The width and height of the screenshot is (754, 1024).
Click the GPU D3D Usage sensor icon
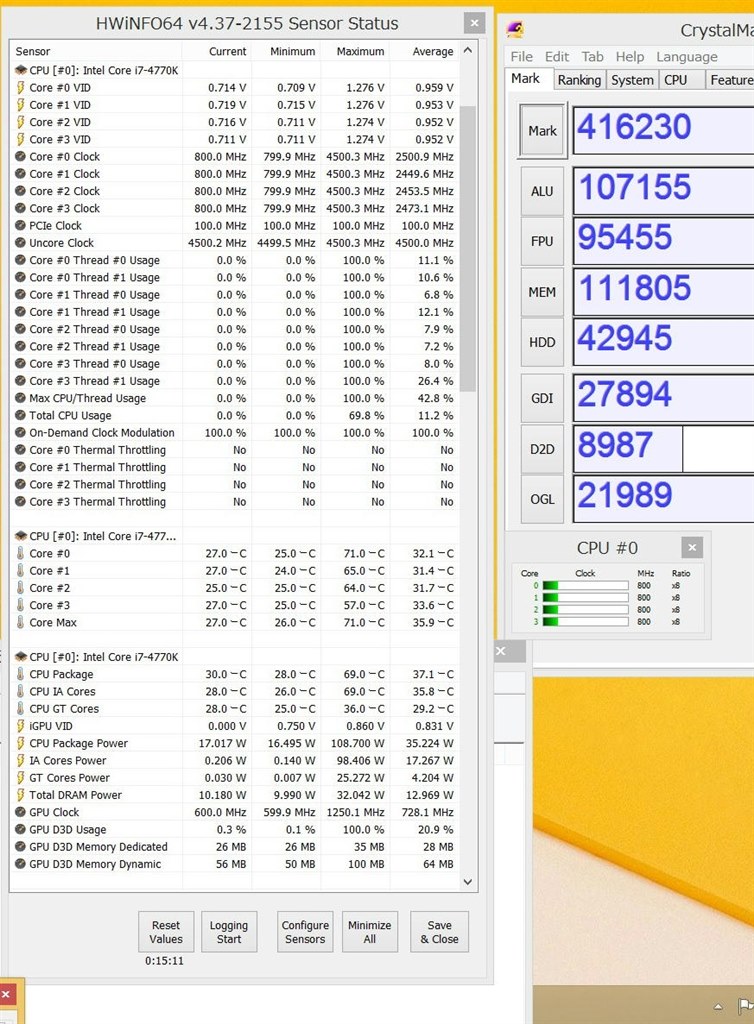(x=20, y=829)
